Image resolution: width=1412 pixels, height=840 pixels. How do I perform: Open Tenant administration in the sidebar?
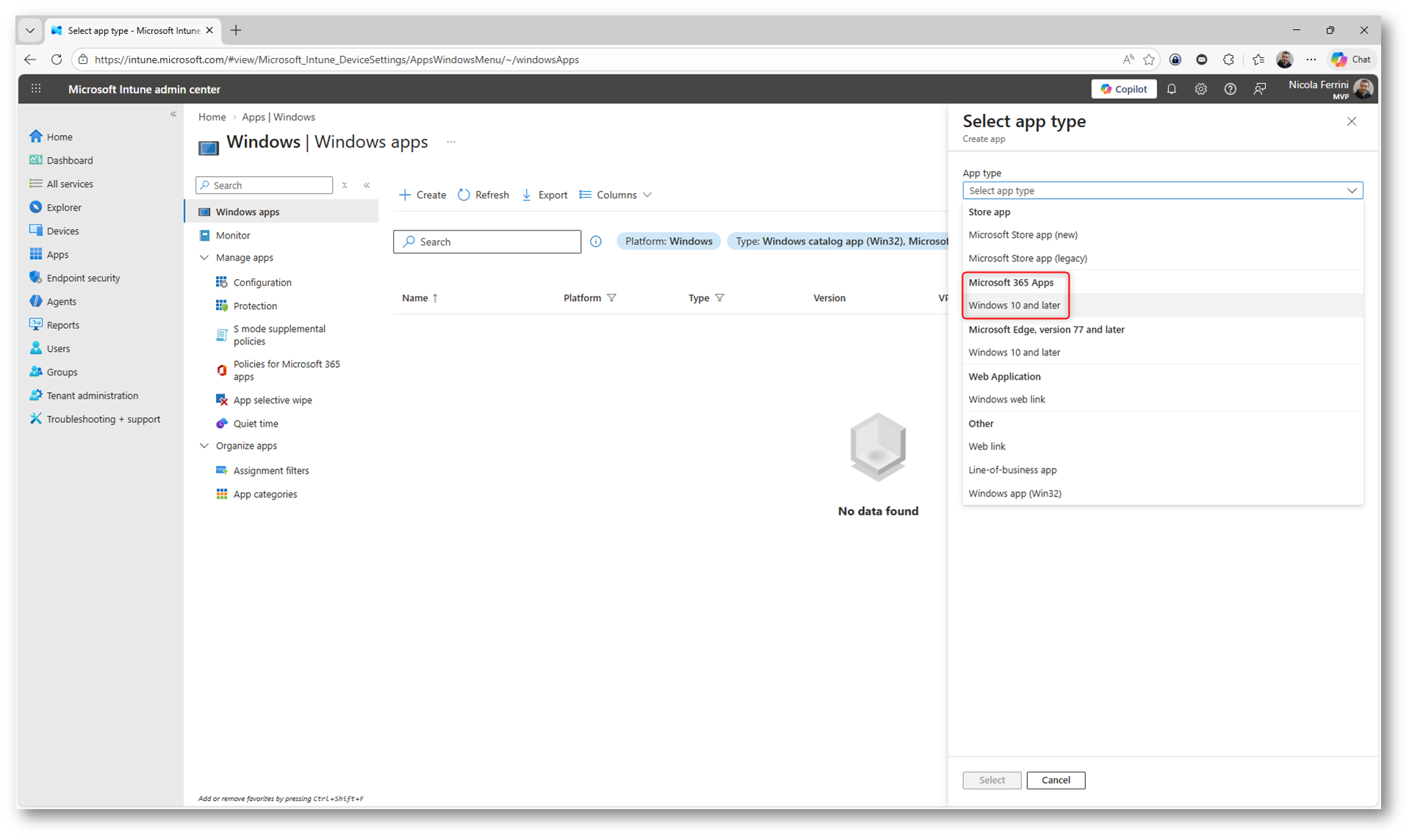coord(92,395)
